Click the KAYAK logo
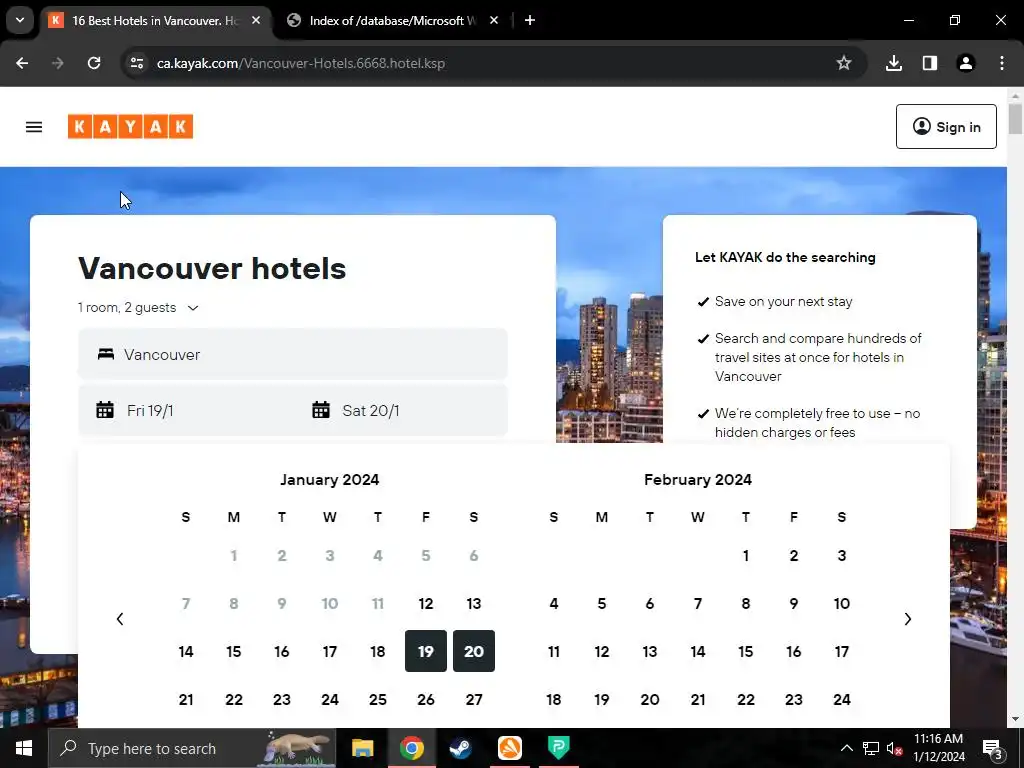Image resolution: width=1024 pixels, height=768 pixels. [130, 127]
